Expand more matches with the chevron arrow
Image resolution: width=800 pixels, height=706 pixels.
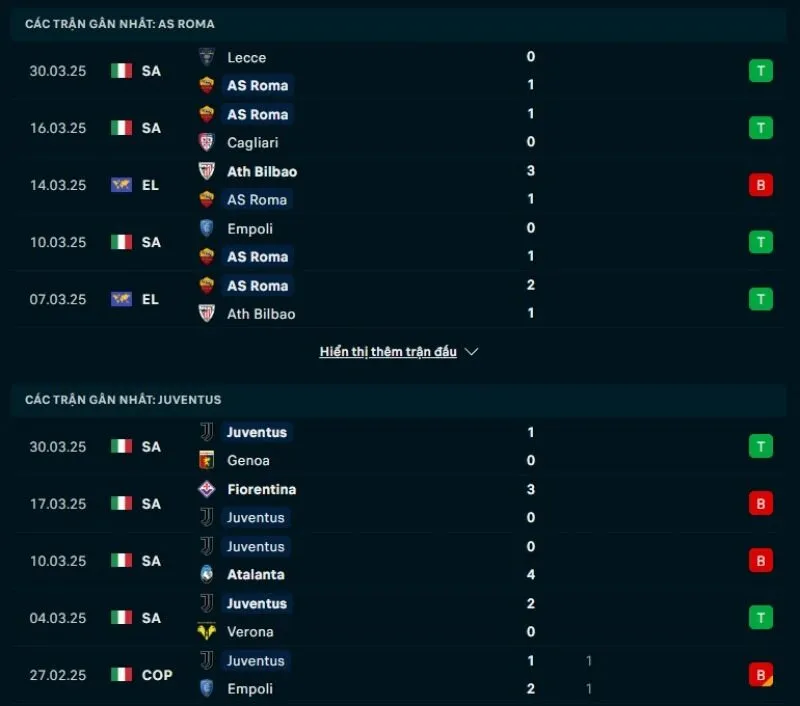tap(470, 351)
